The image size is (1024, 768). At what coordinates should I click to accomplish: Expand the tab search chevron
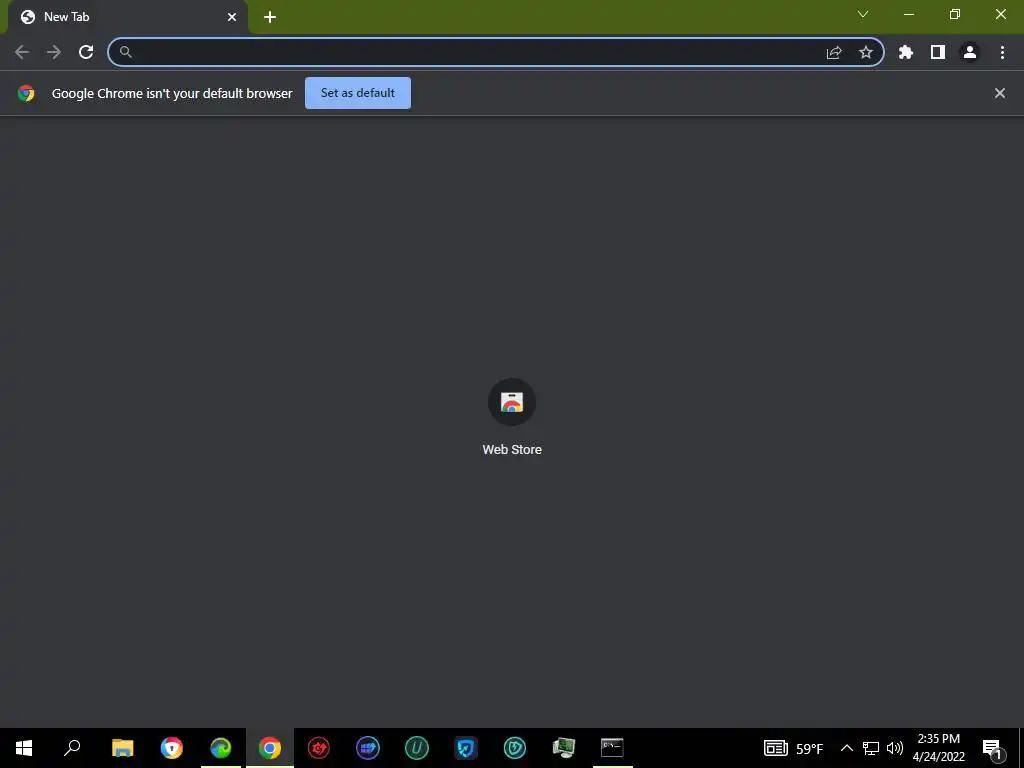coord(863,14)
